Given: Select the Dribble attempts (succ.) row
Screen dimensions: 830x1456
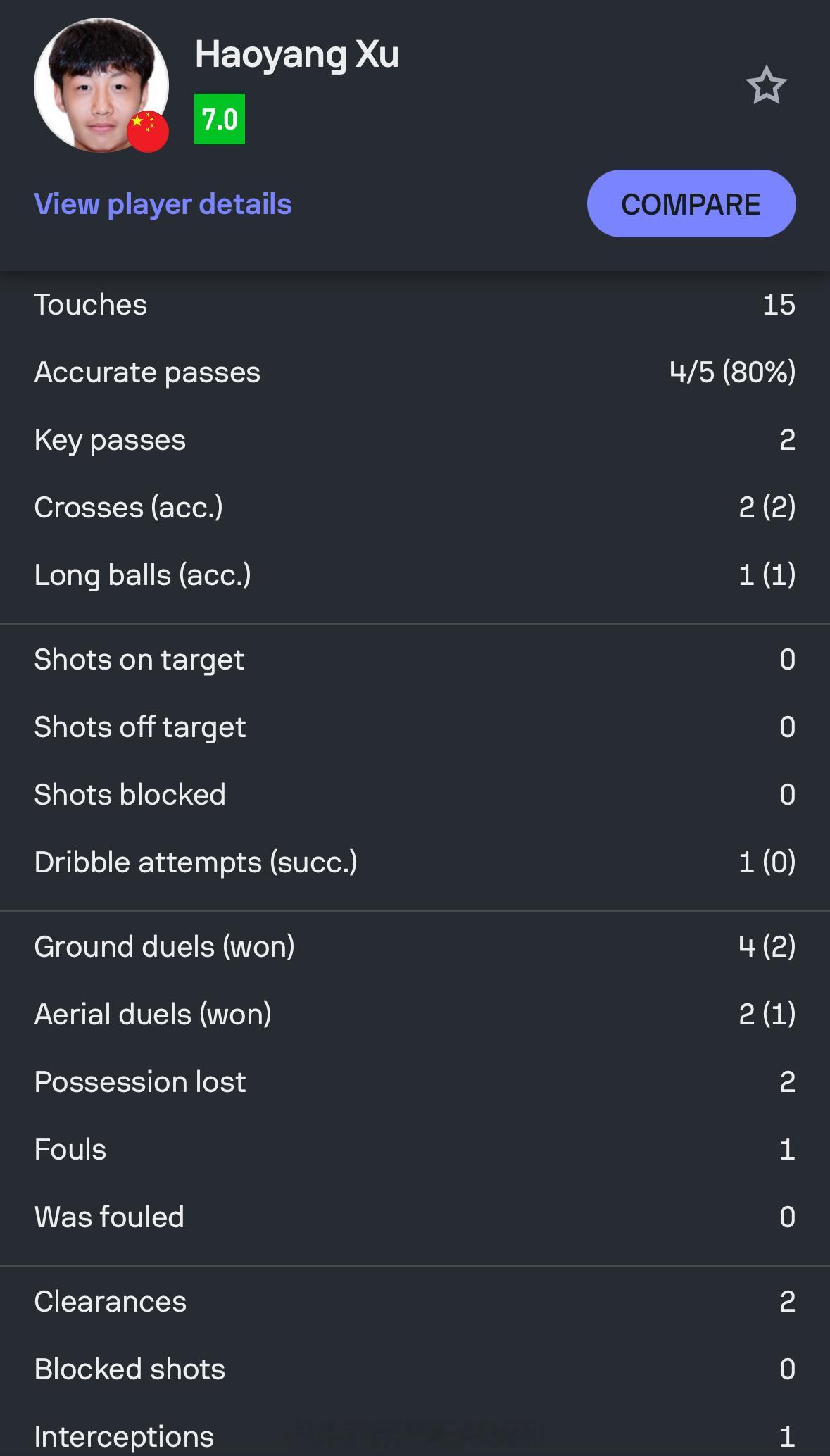Looking at the screenshot, I should (x=415, y=862).
